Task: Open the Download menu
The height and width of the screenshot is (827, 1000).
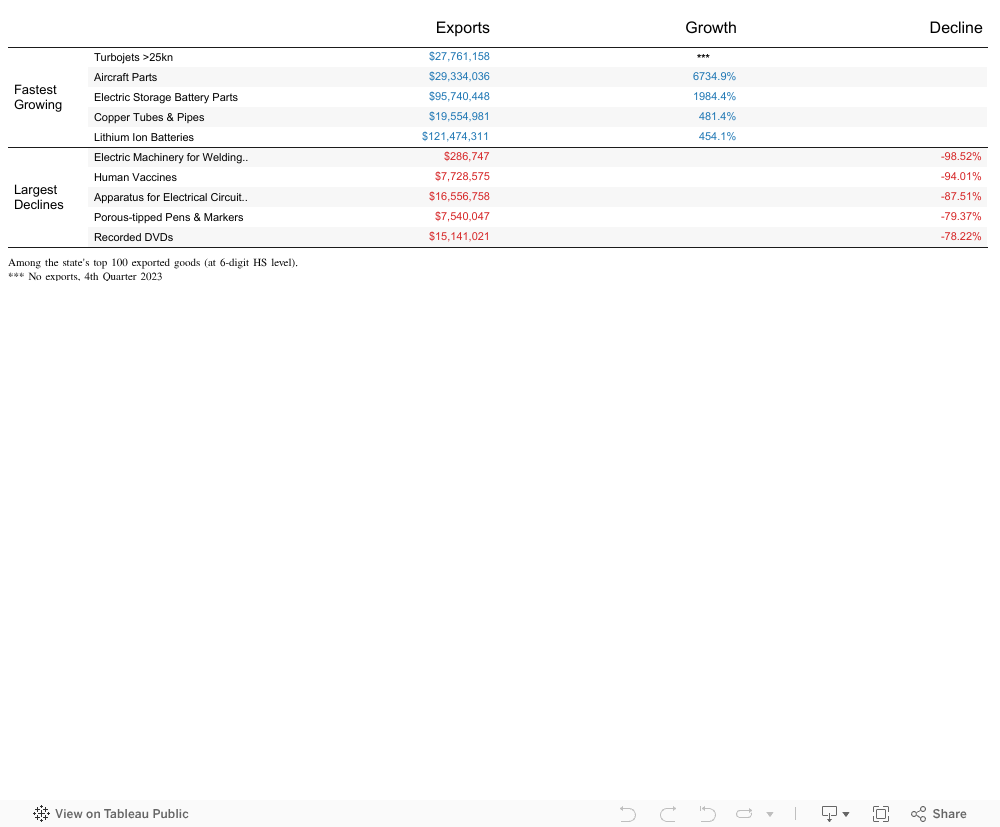Action: 834,814
